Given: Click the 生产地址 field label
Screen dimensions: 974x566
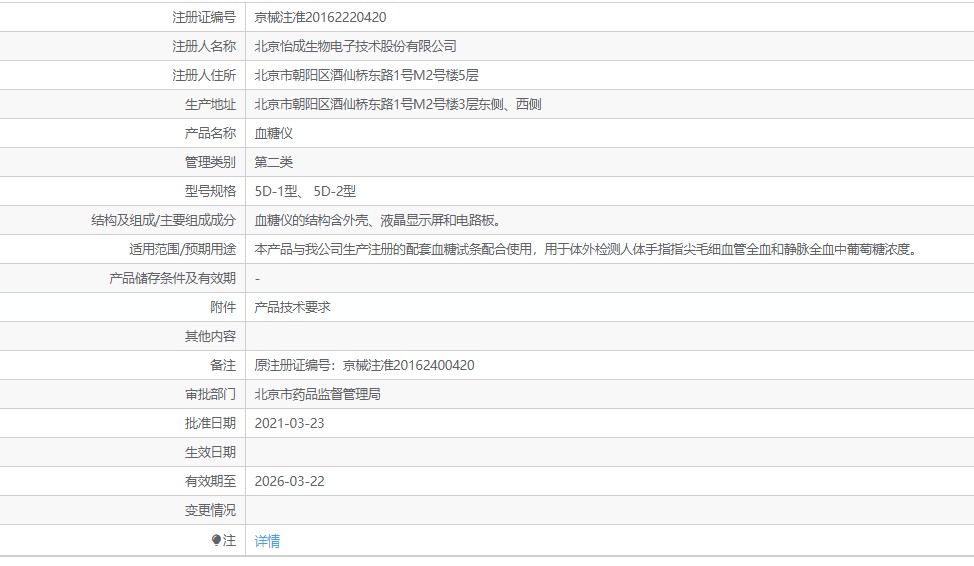Looking at the screenshot, I should point(211,104).
